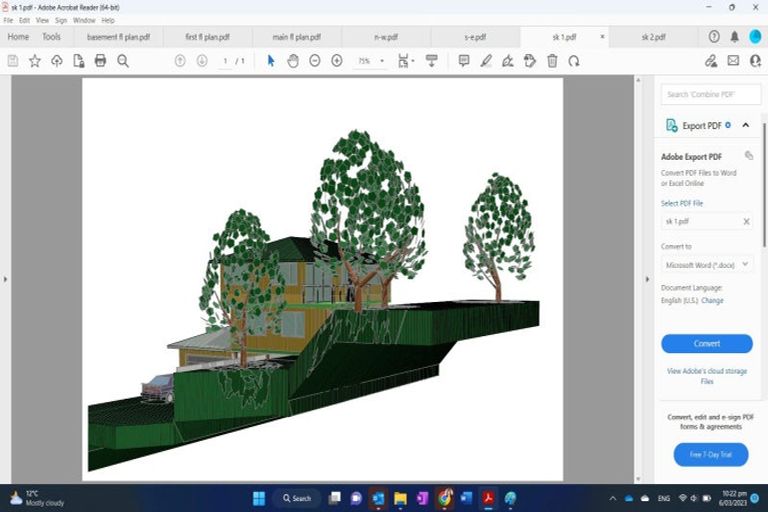Click the print icon in the toolbar
Viewport: 768px width, 512px height.
click(x=100, y=61)
